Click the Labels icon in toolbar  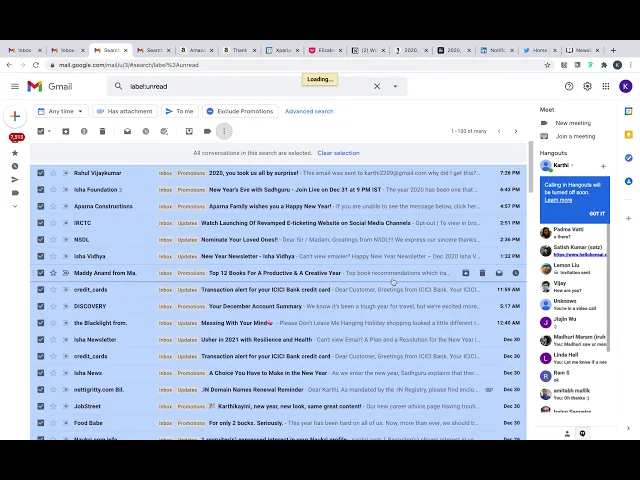click(x=207, y=131)
